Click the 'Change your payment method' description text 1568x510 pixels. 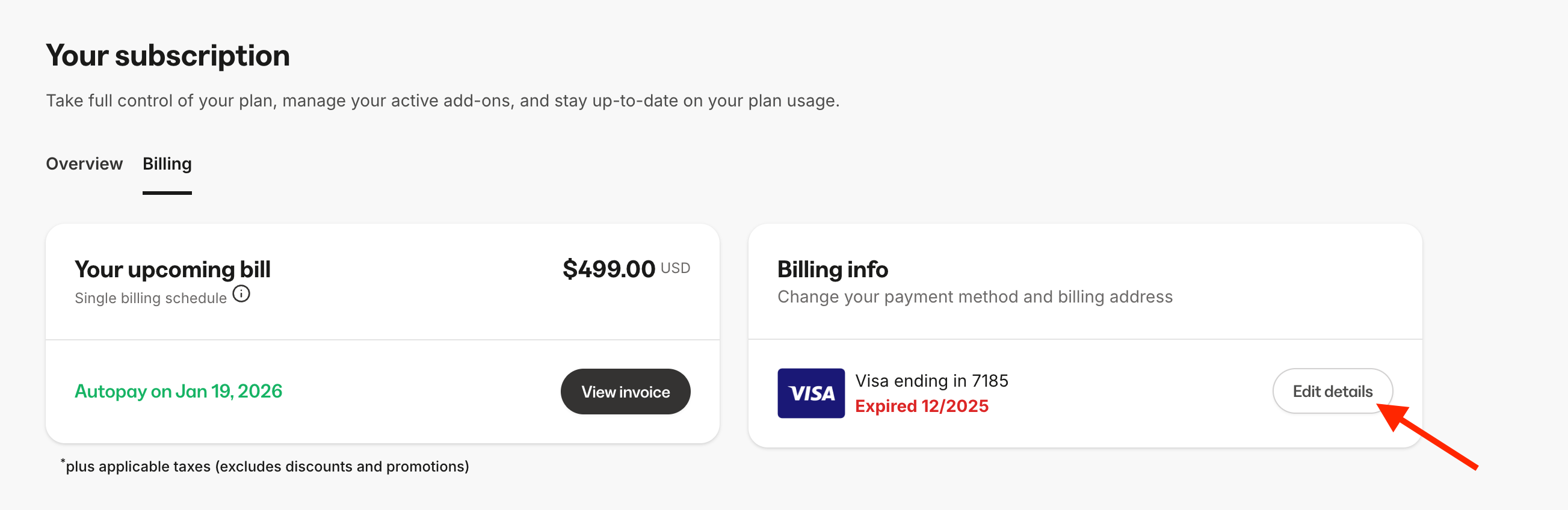pos(975,296)
